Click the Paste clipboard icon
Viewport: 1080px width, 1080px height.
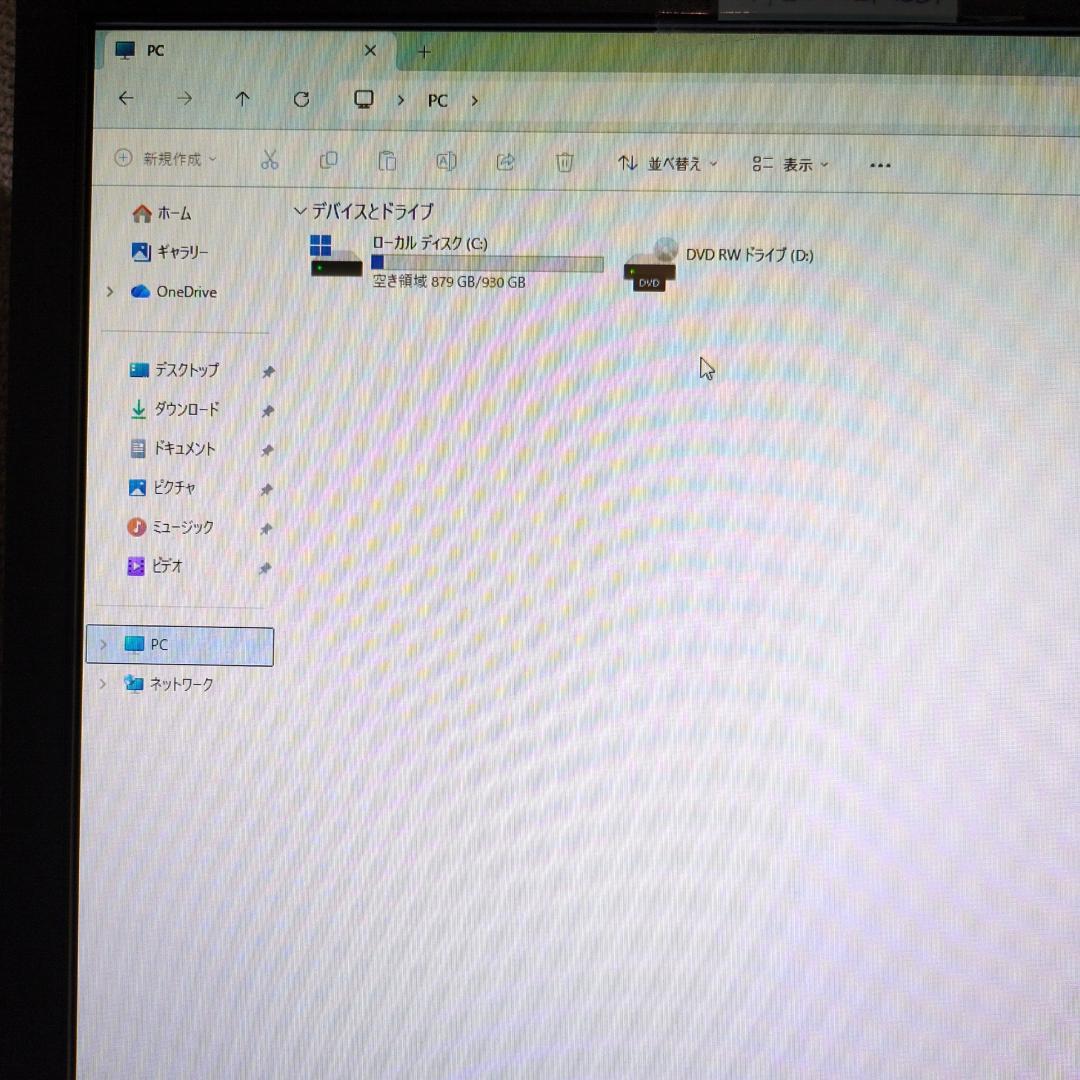pos(387,161)
